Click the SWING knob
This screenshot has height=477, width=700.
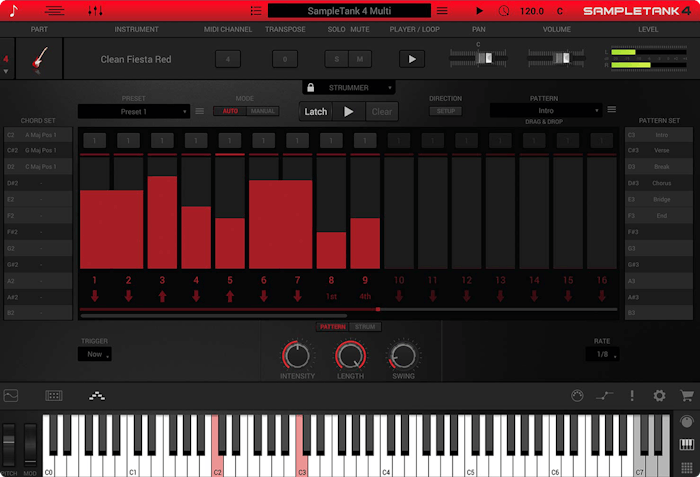403,356
